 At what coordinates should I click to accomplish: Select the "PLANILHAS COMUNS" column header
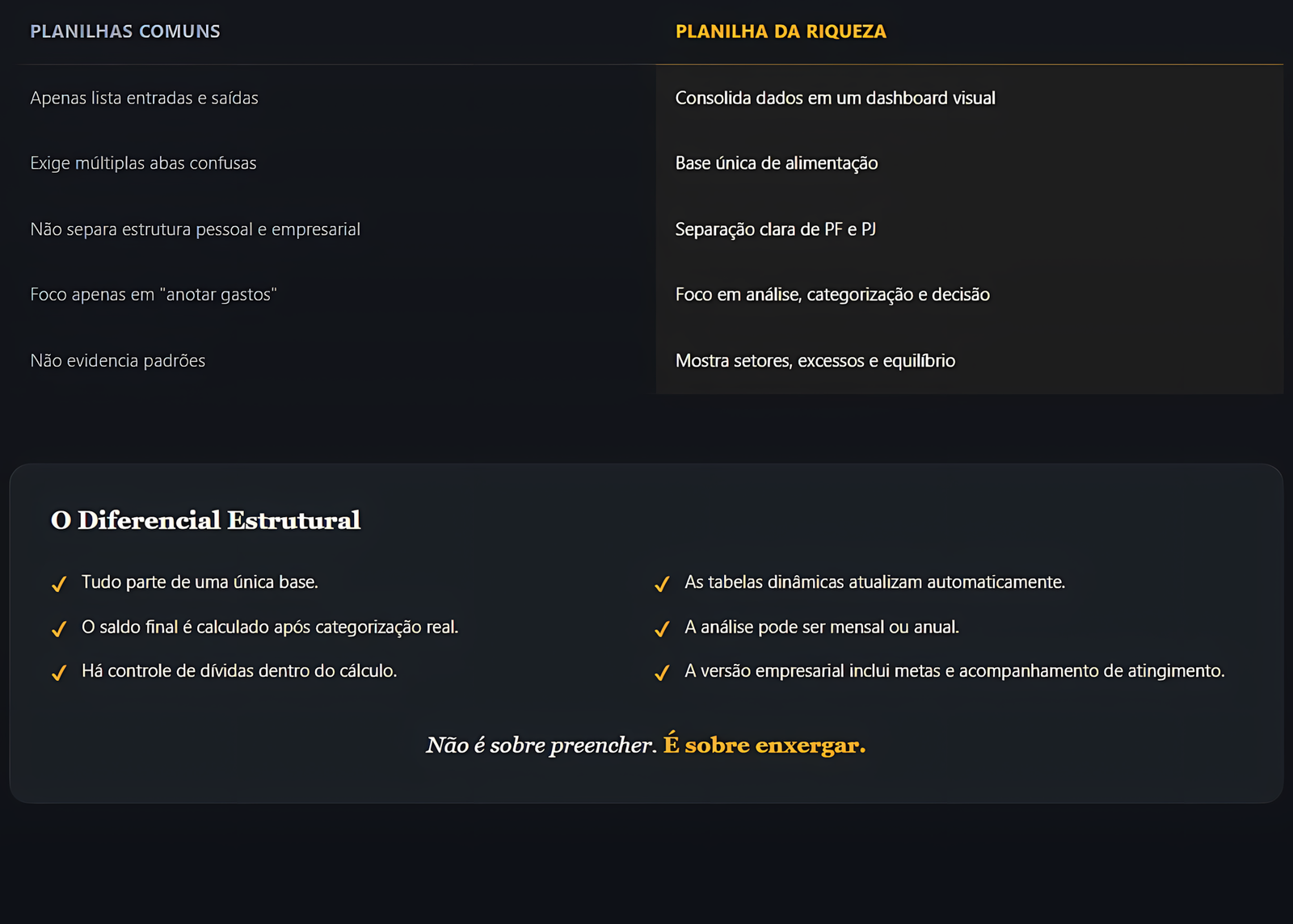(125, 31)
